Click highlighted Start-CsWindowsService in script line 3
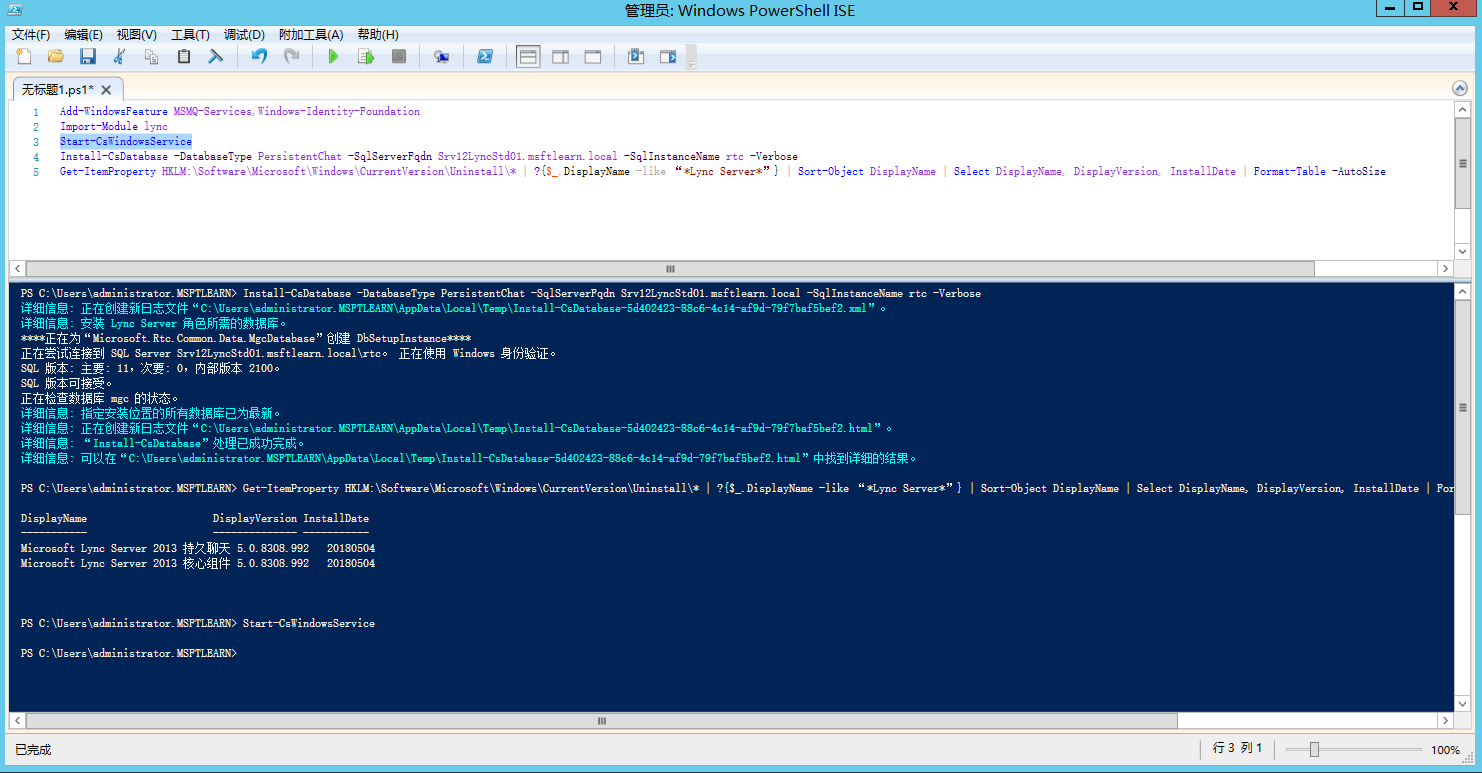This screenshot has width=1482, height=773. [x=126, y=142]
